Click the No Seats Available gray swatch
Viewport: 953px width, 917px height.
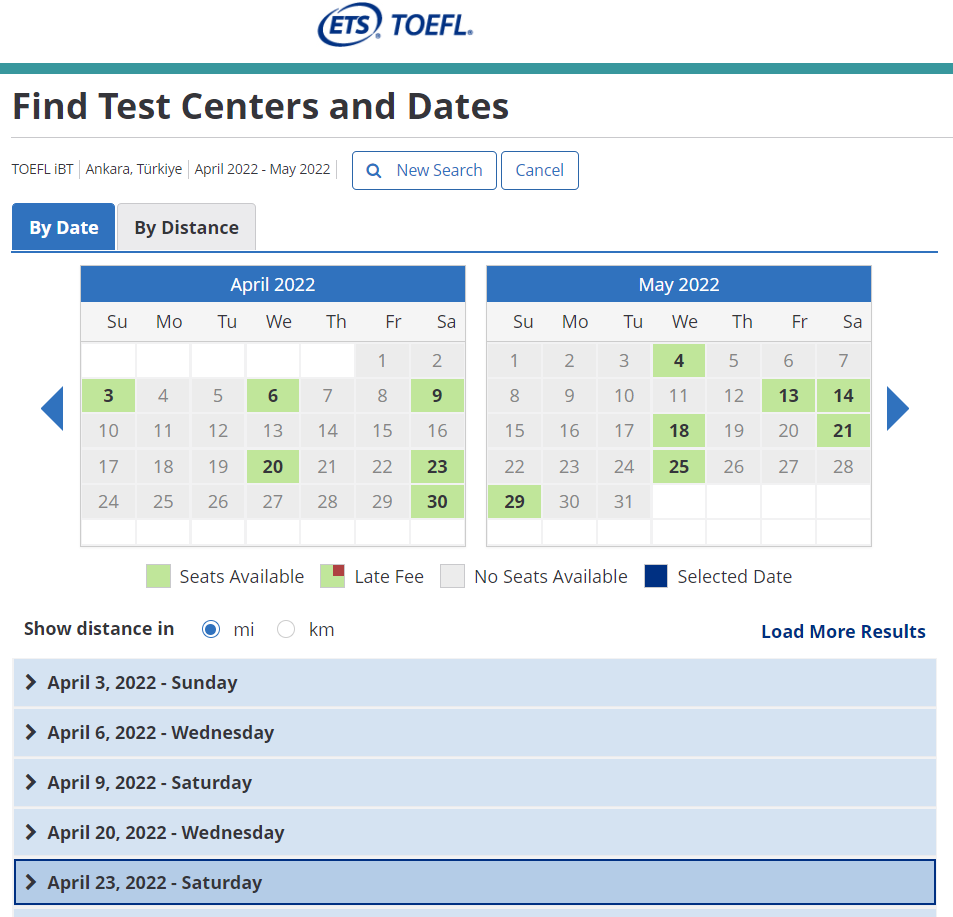[x=452, y=576]
